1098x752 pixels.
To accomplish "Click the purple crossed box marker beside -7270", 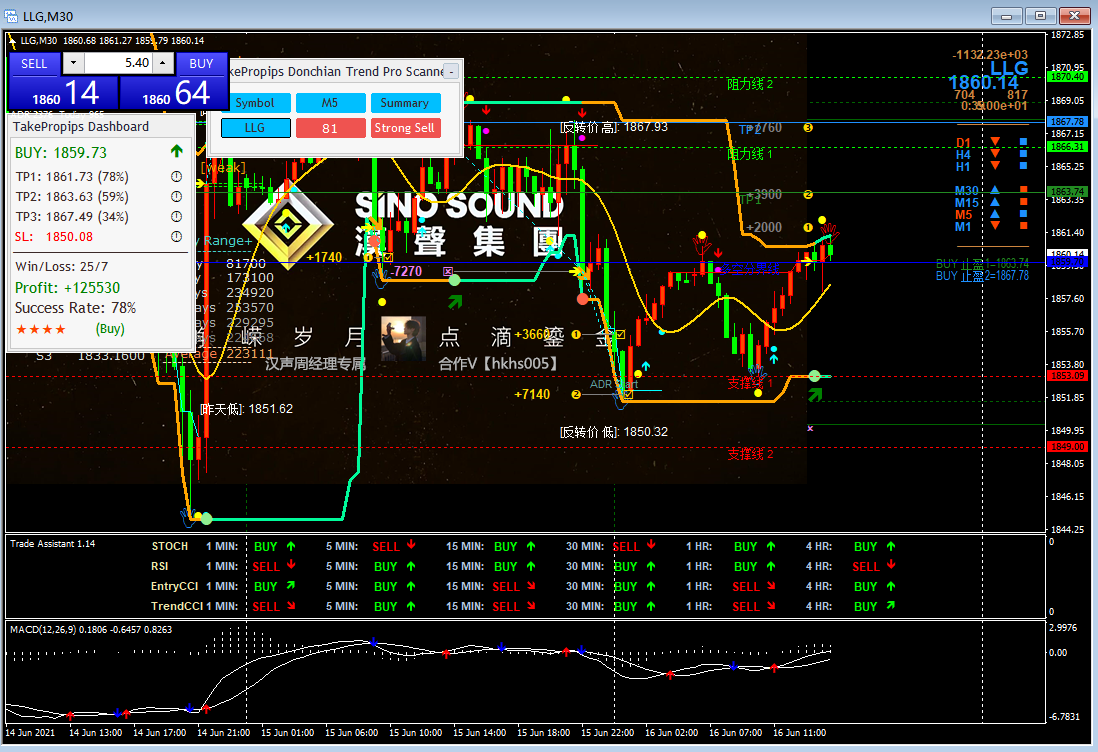I will [447, 271].
